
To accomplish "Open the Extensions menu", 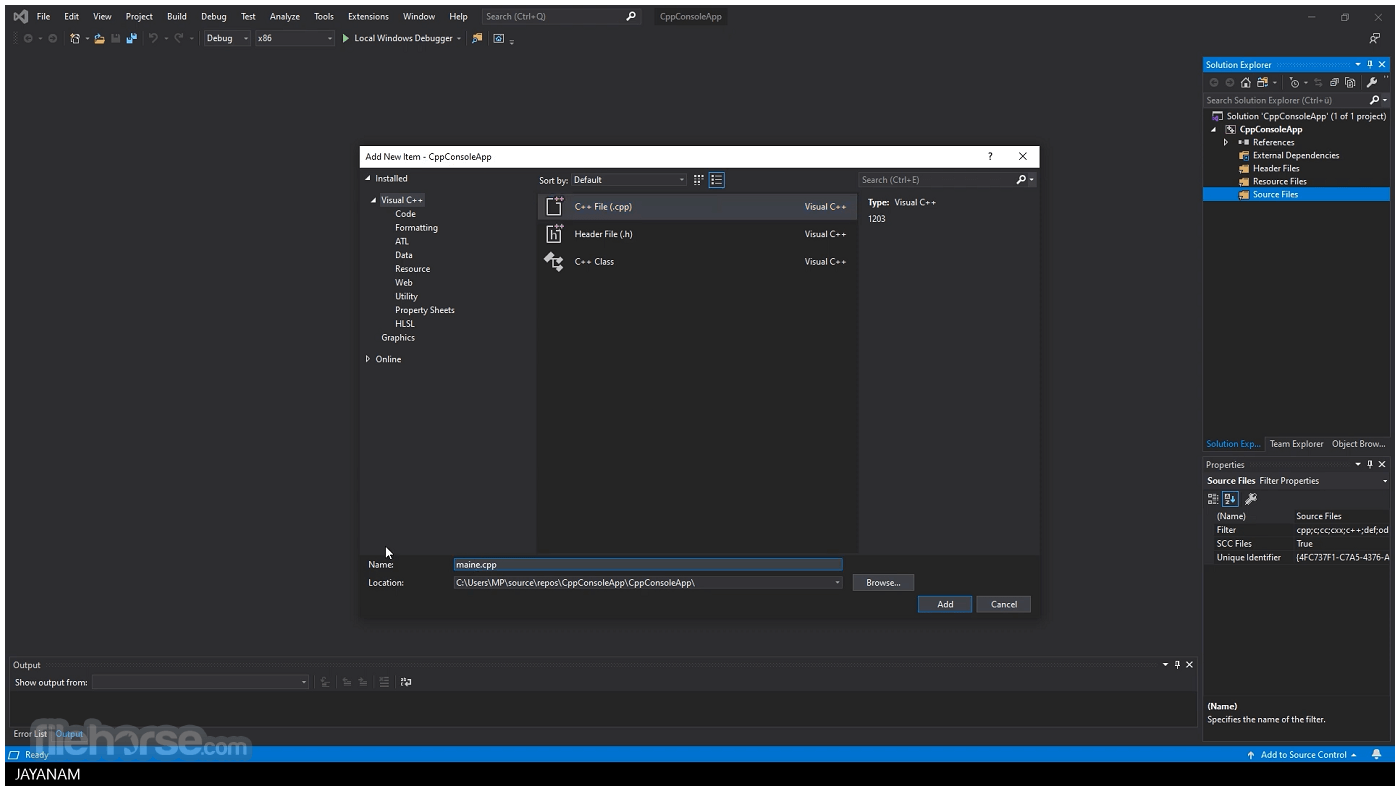I will pyautogui.click(x=368, y=16).
